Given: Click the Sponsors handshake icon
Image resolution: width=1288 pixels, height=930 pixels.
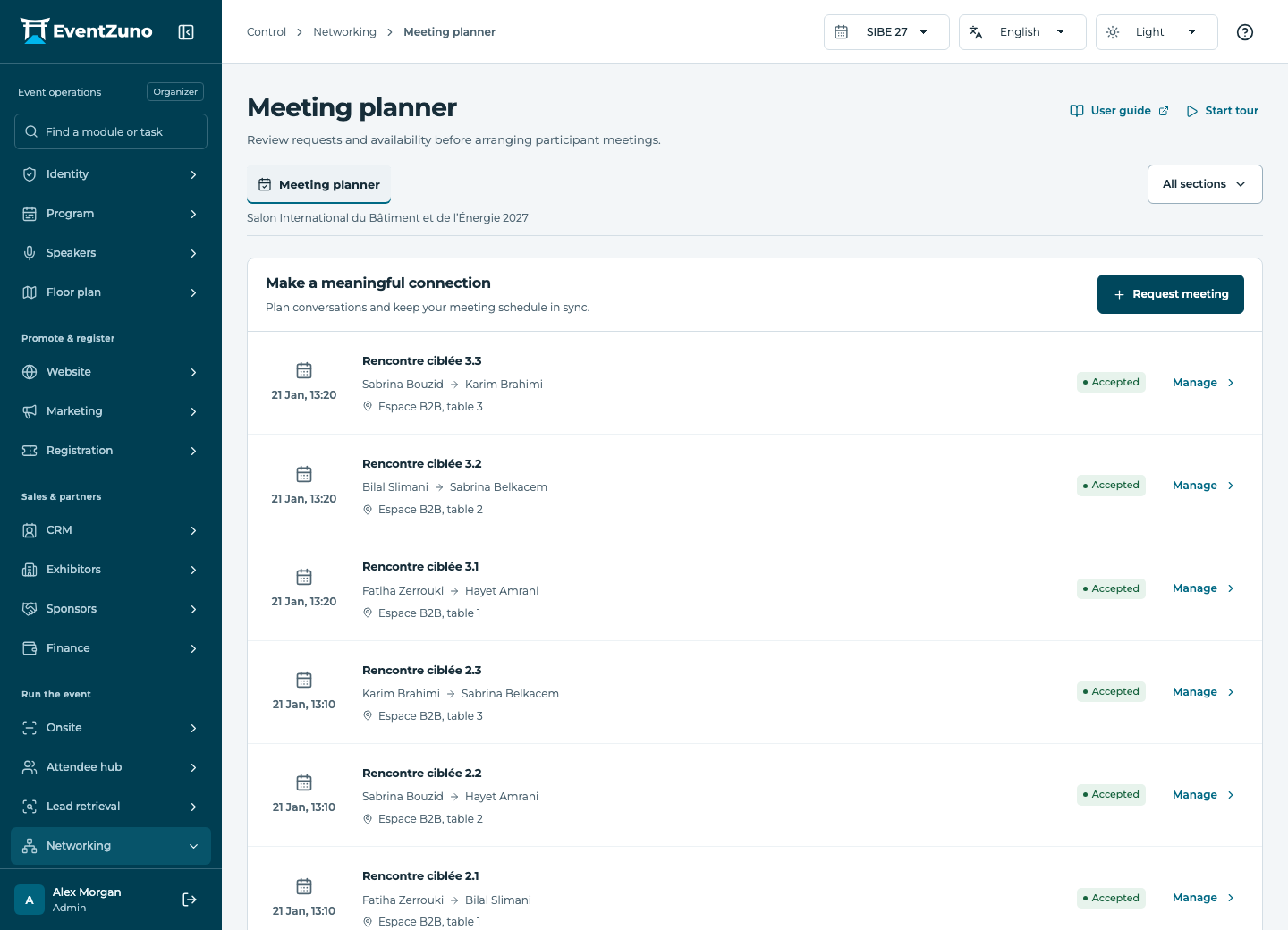Looking at the screenshot, I should coord(30,609).
